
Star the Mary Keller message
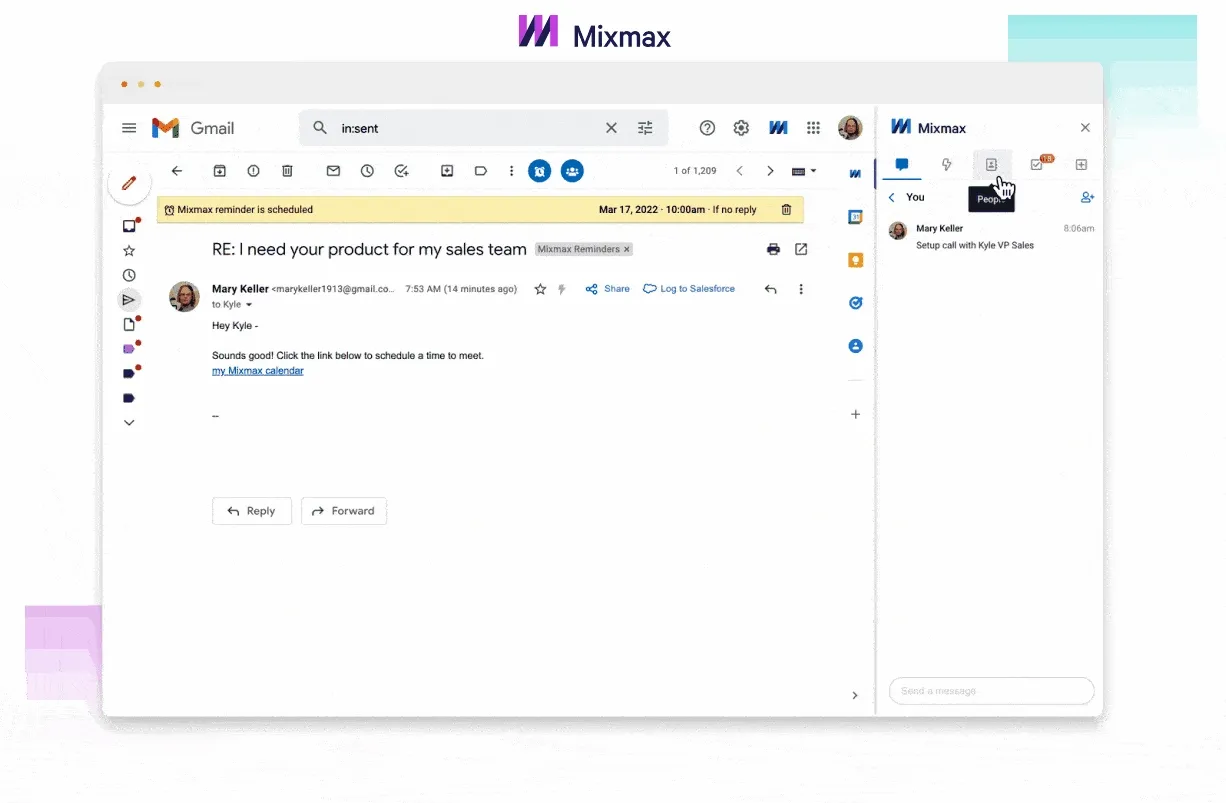coord(540,289)
